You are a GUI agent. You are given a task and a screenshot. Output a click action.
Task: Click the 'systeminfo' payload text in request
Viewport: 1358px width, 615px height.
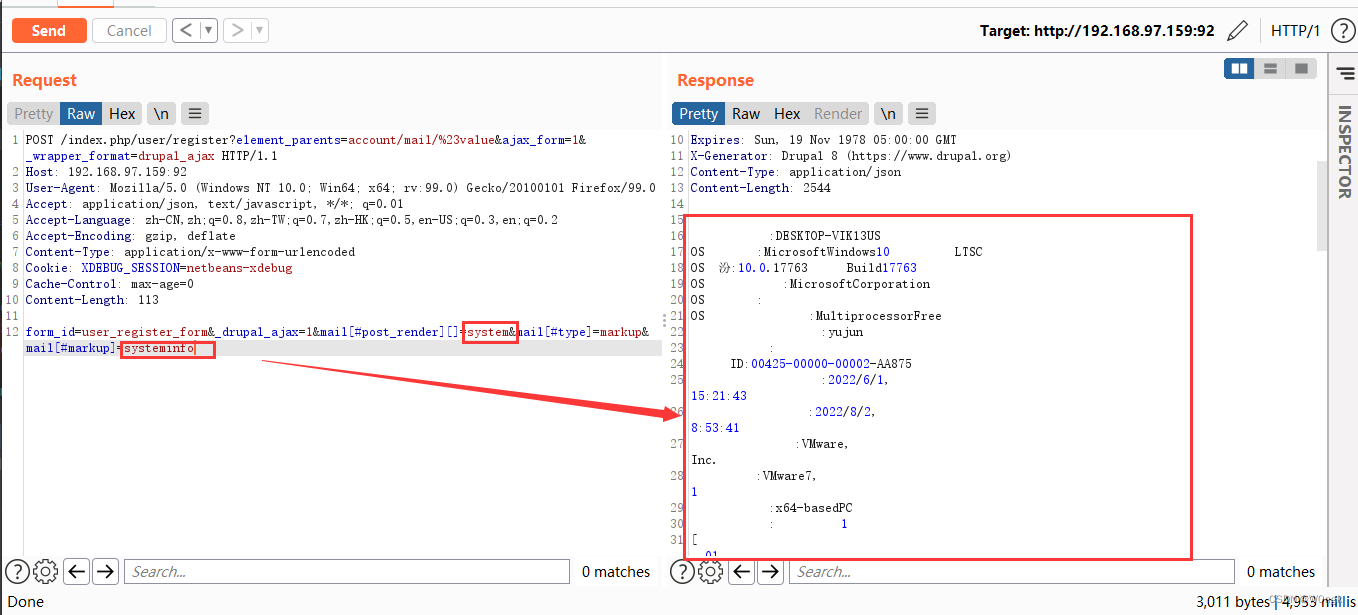pos(158,348)
